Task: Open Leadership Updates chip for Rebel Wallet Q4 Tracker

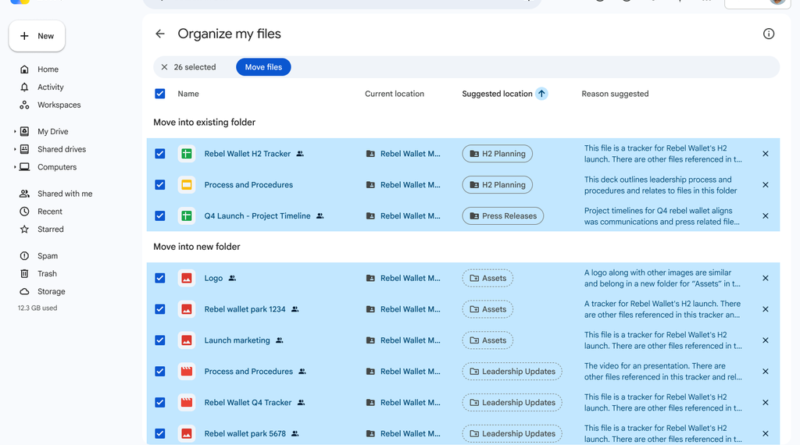Action: [x=512, y=403]
